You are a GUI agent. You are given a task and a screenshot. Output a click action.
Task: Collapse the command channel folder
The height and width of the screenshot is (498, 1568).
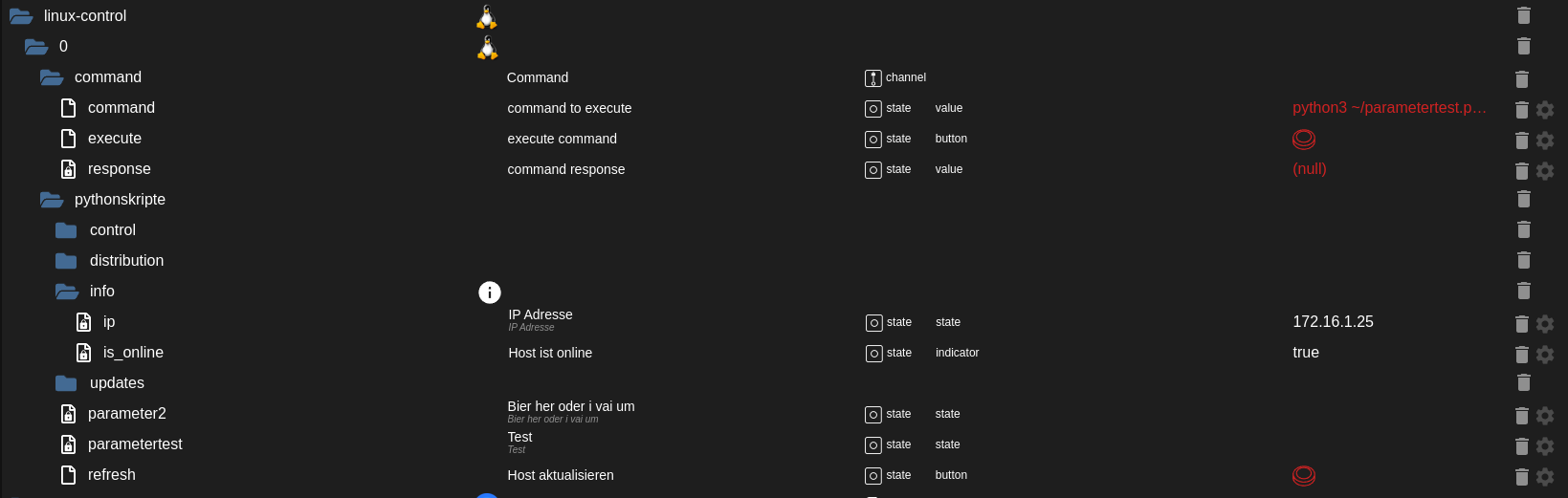pos(52,77)
